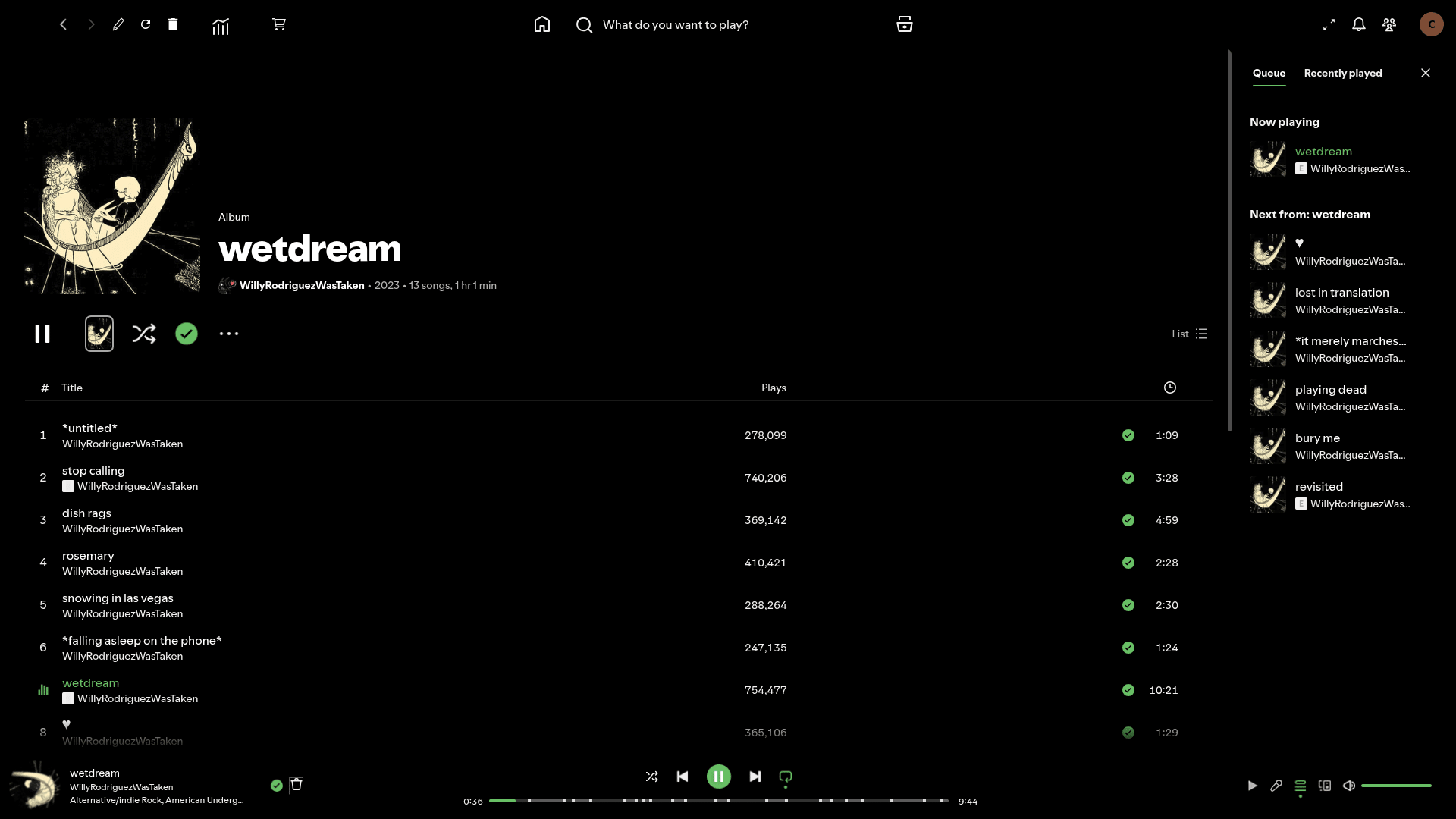This screenshot has width=1456, height=819.
Task: Go to Home via the house icon
Action: tap(542, 24)
